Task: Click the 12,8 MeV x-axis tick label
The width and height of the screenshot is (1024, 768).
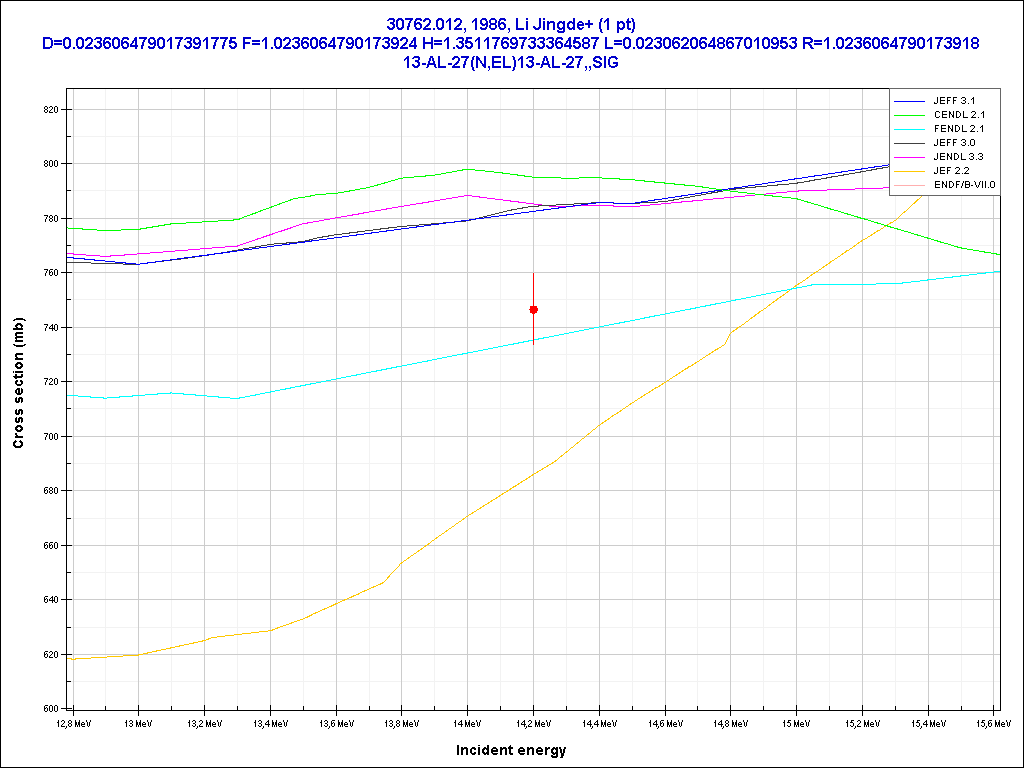Action: 73,722
